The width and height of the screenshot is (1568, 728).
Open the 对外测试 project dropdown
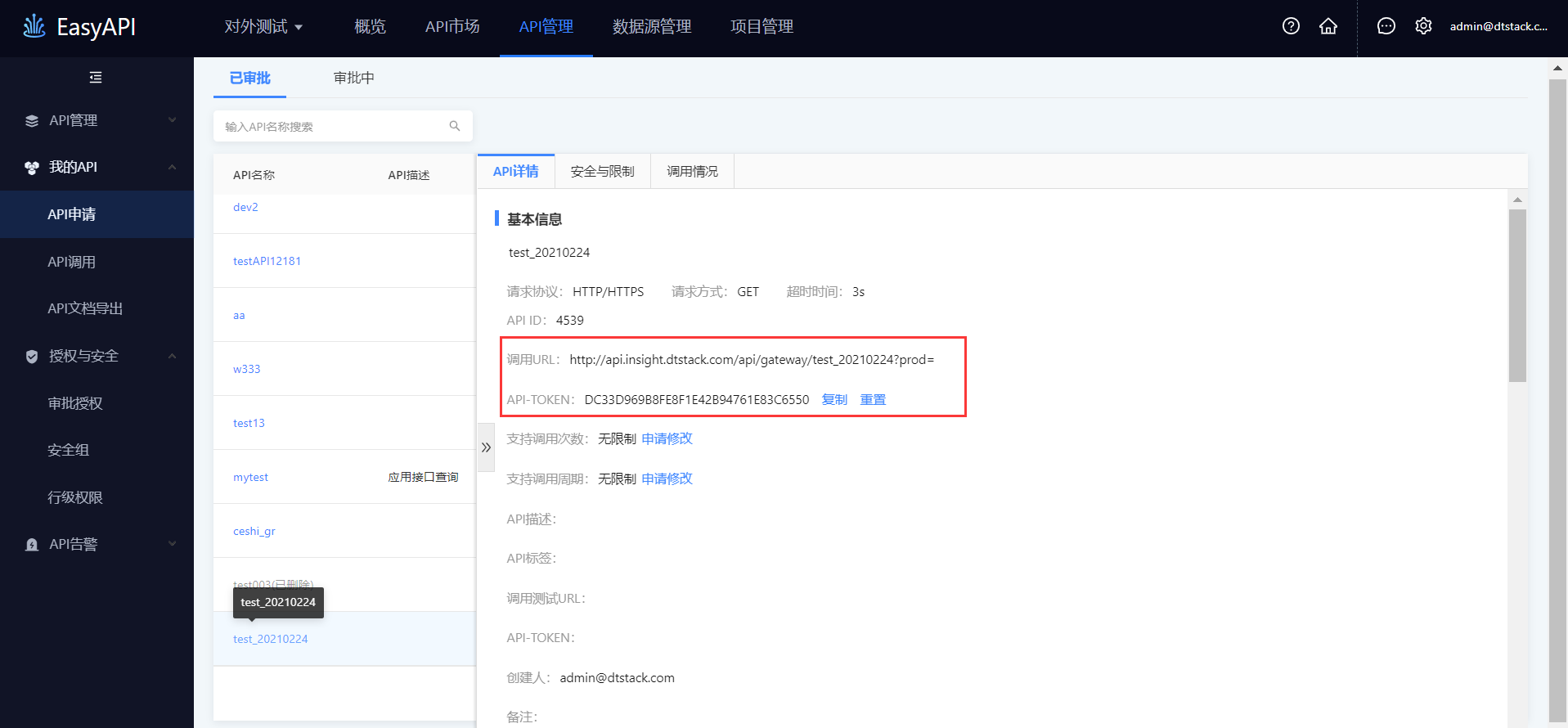[263, 27]
